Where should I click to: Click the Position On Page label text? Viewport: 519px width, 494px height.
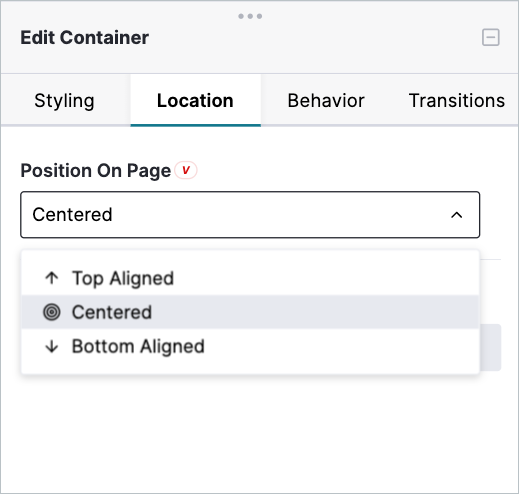tap(96, 171)
